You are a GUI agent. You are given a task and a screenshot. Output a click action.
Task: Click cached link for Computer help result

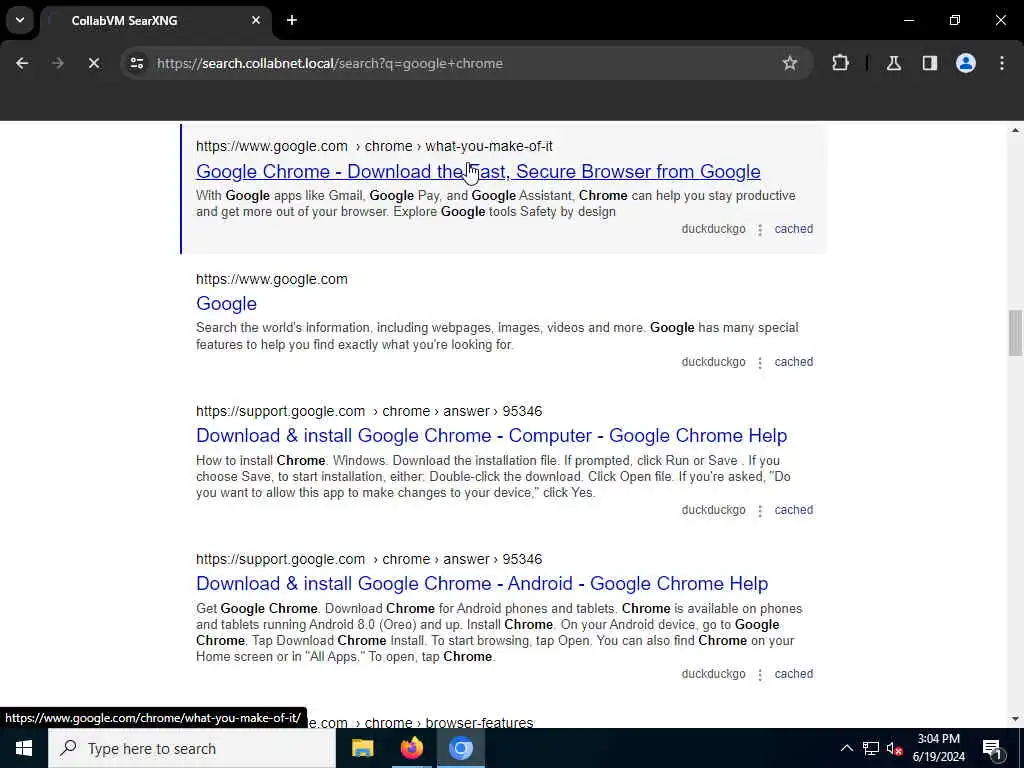point(793,510)
